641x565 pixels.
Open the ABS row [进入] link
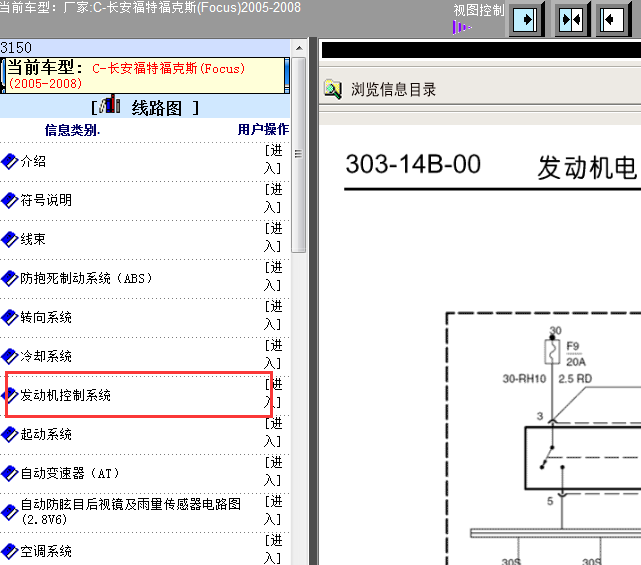point(273,276)
